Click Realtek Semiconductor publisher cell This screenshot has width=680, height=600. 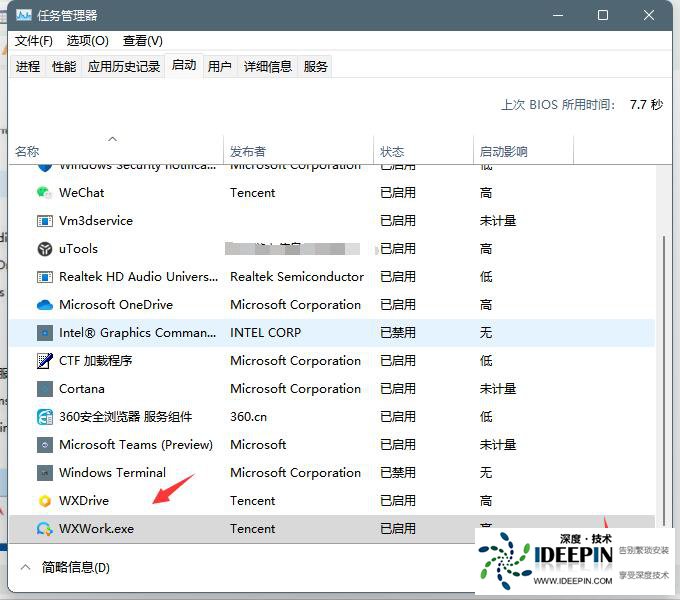(x=297, y=277)
